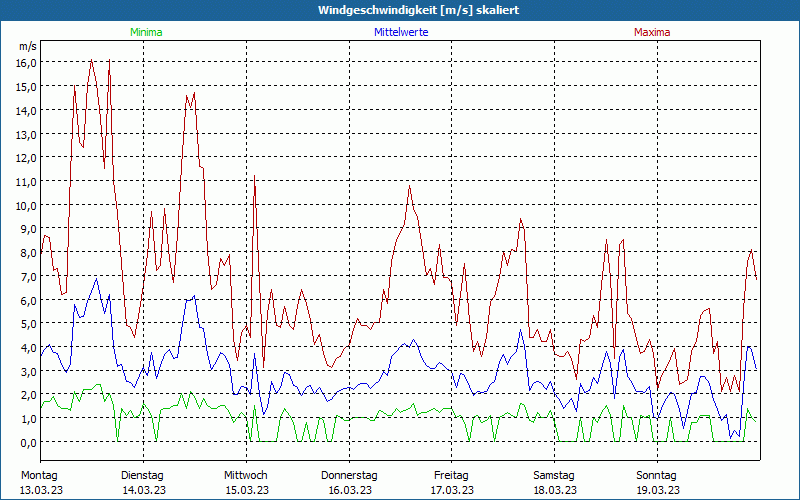
Task: Click the 14,0 y-axis value
Action: coord(28,111)
